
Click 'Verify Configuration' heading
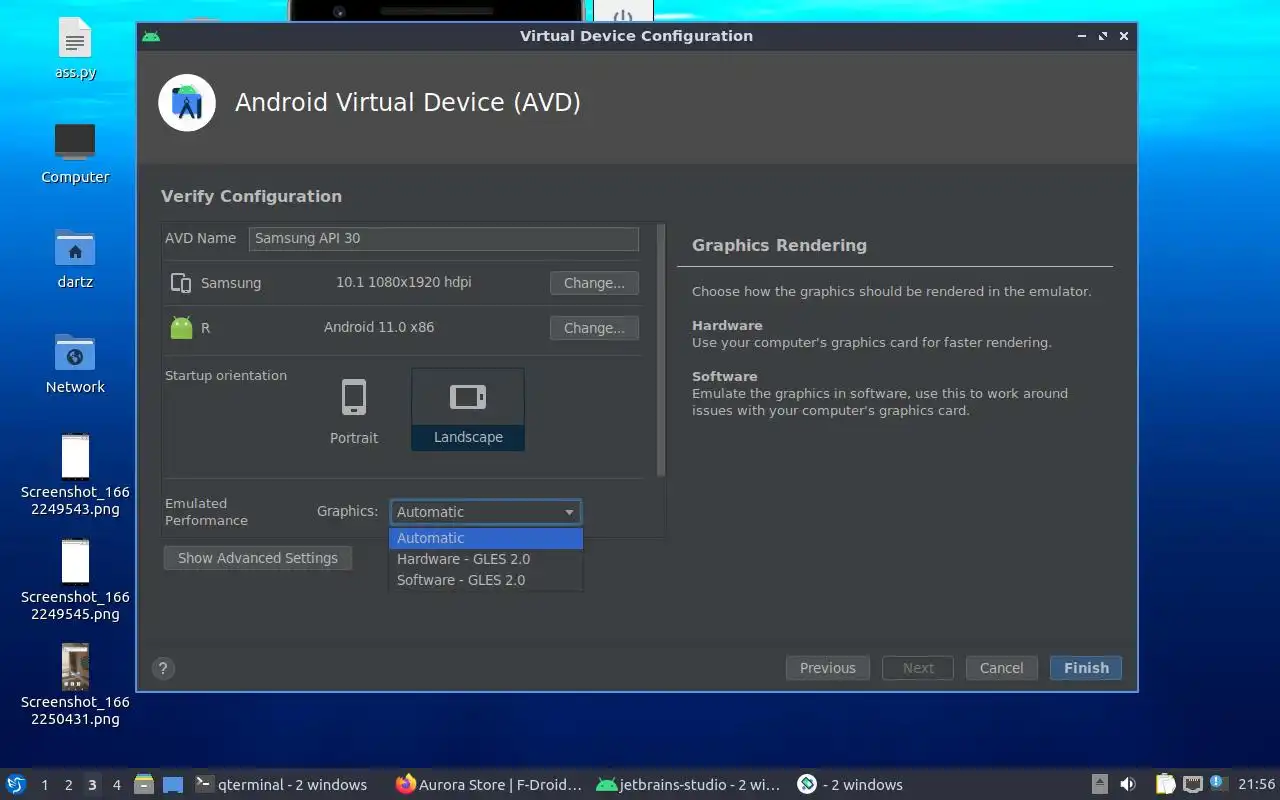click(x=251, y=196)
